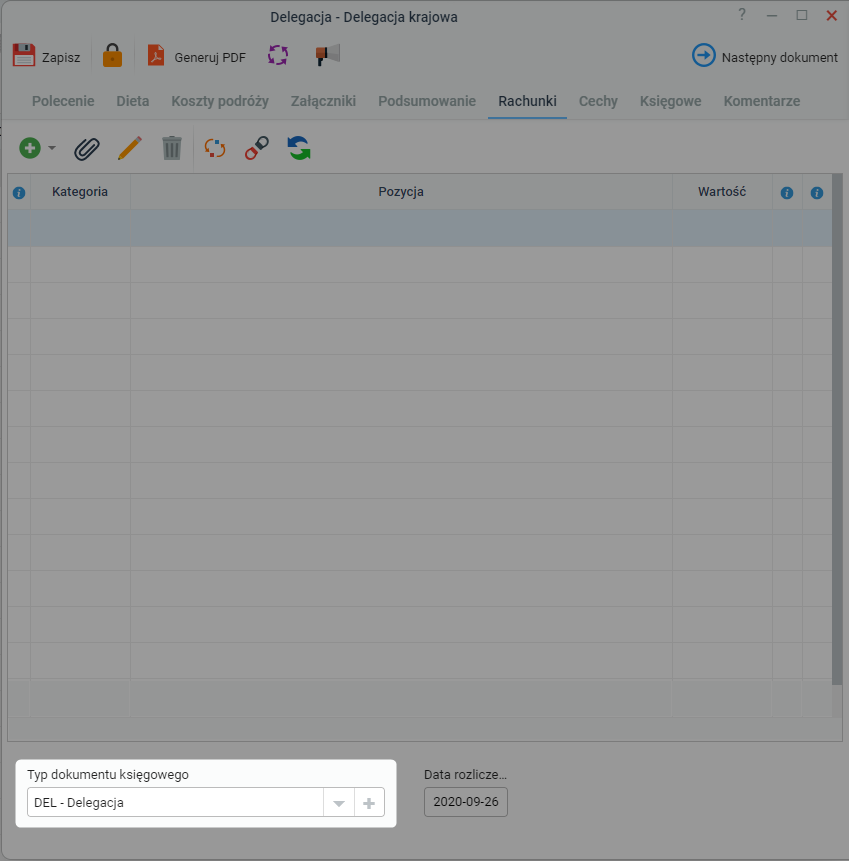Open the Księgowe tab
Viewport: 849px width, 861px height.
click(671, 101)
